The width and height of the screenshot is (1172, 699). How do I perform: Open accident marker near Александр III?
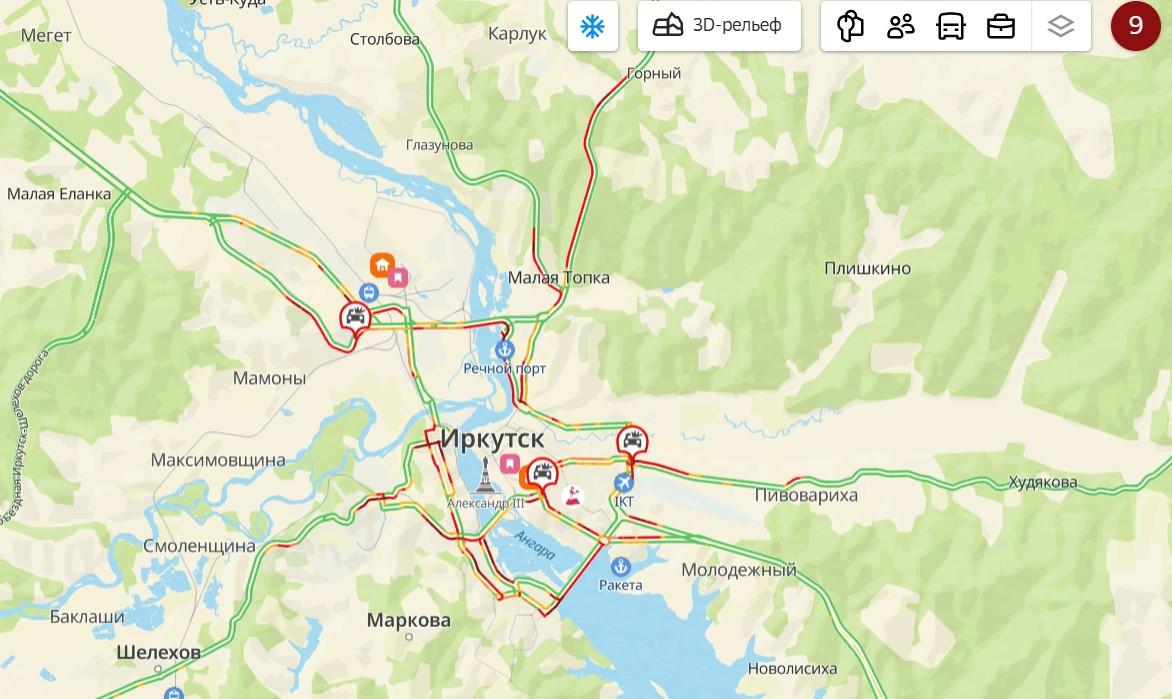tap(542, 473)
